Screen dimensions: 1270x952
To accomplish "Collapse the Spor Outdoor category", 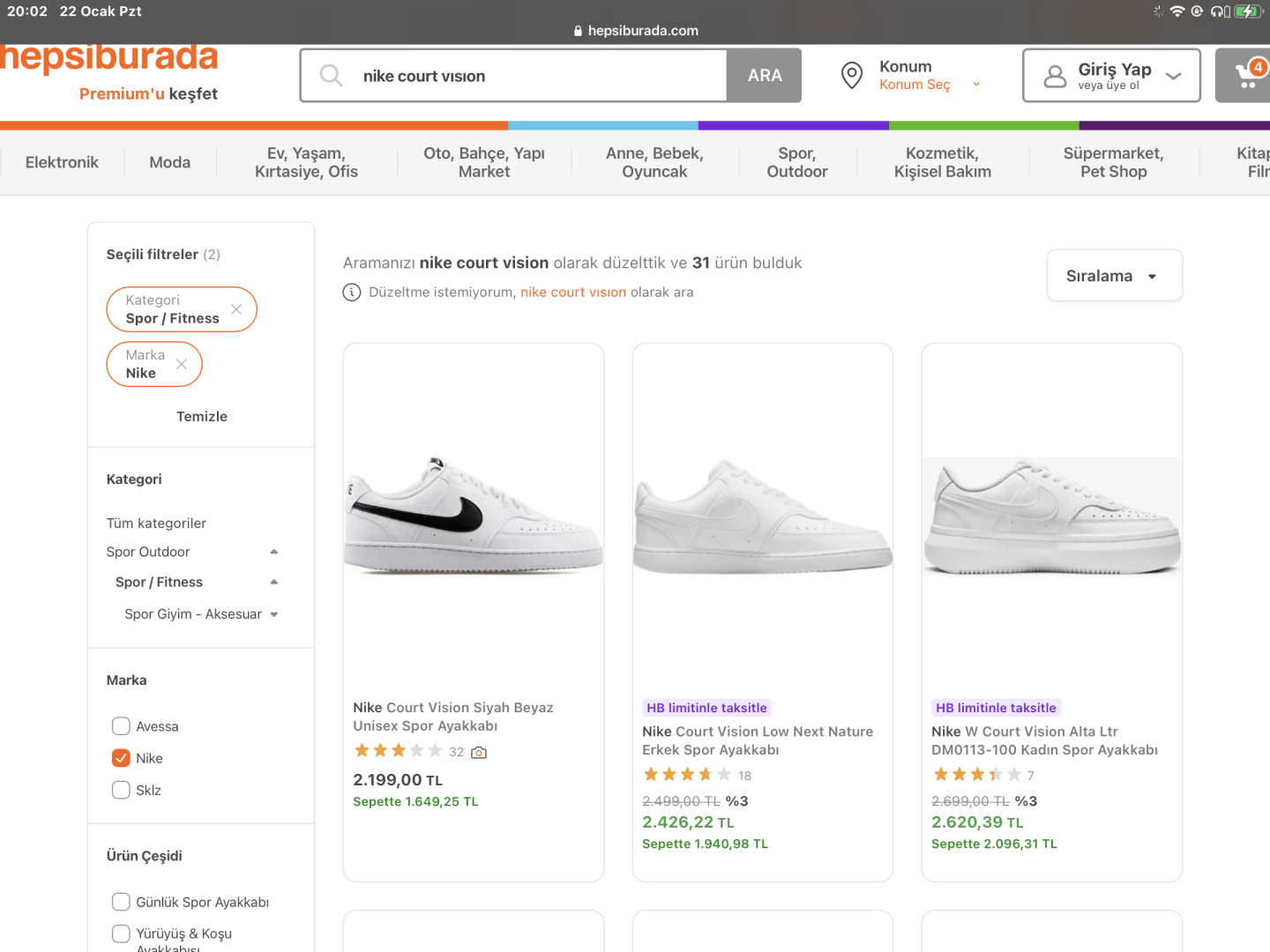I will coord(274,552).
